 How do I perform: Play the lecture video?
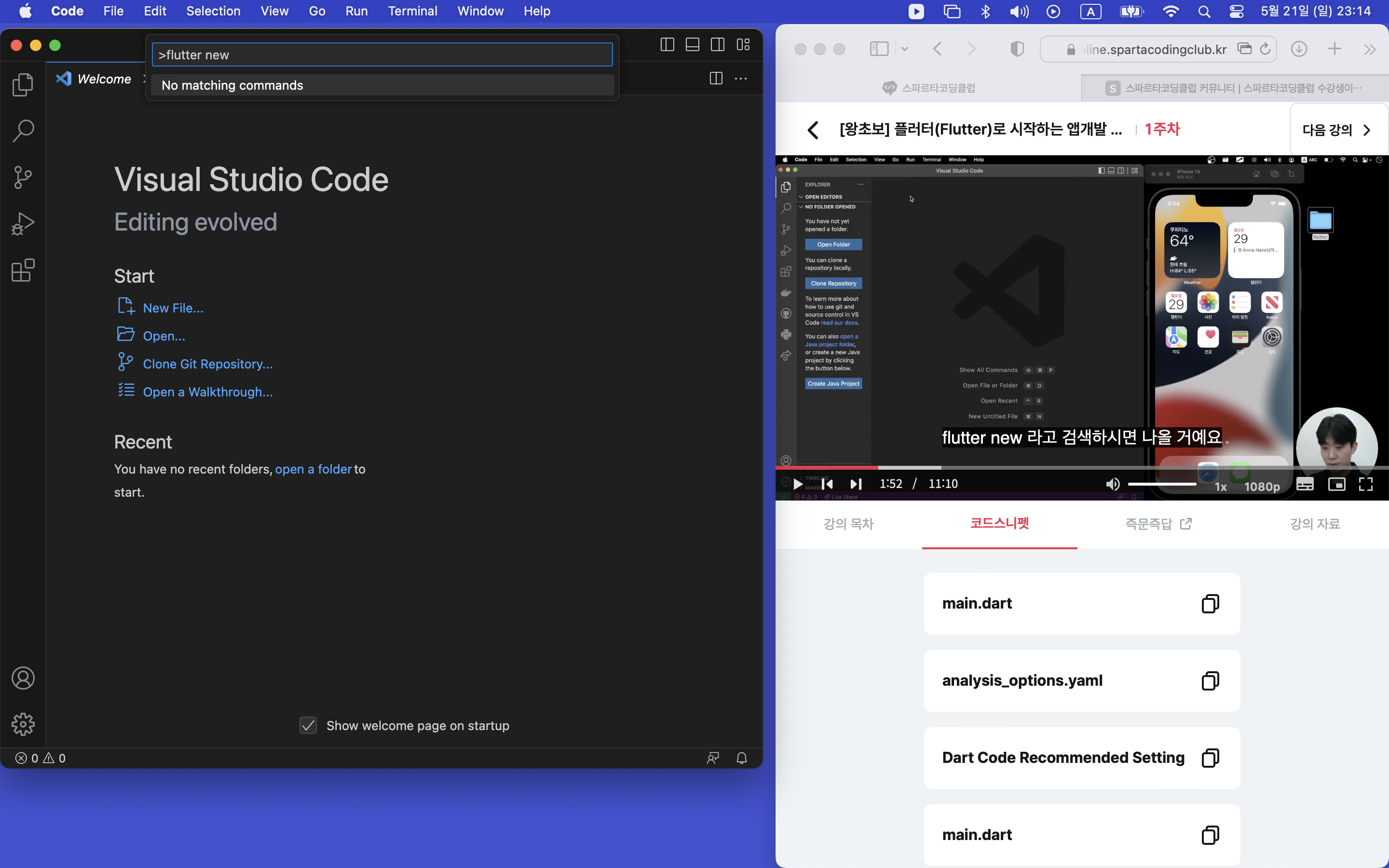coord(798,484)
